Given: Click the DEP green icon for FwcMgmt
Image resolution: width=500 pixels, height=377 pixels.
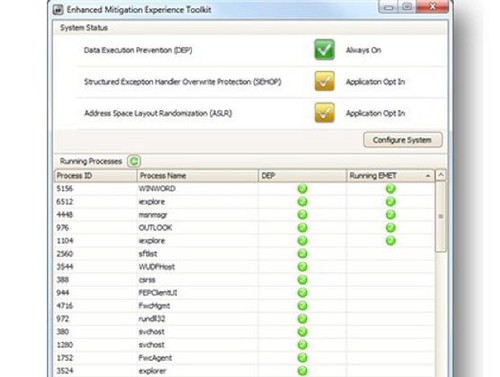Looking at the screenshot, I should pyautogui.click(x=302, y=306).
